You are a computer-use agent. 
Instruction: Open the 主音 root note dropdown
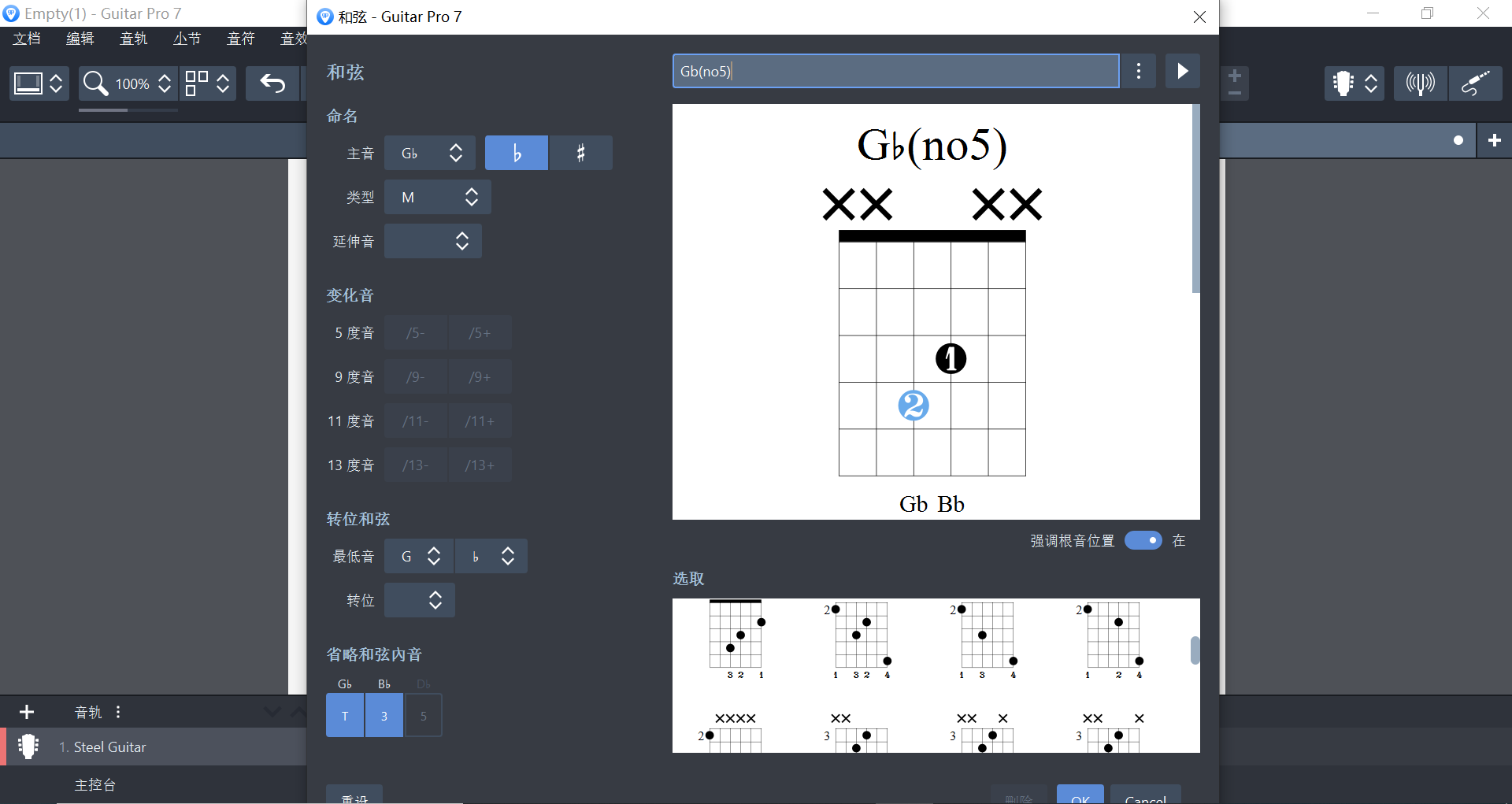pyautogui.click(x=429, y=152)
